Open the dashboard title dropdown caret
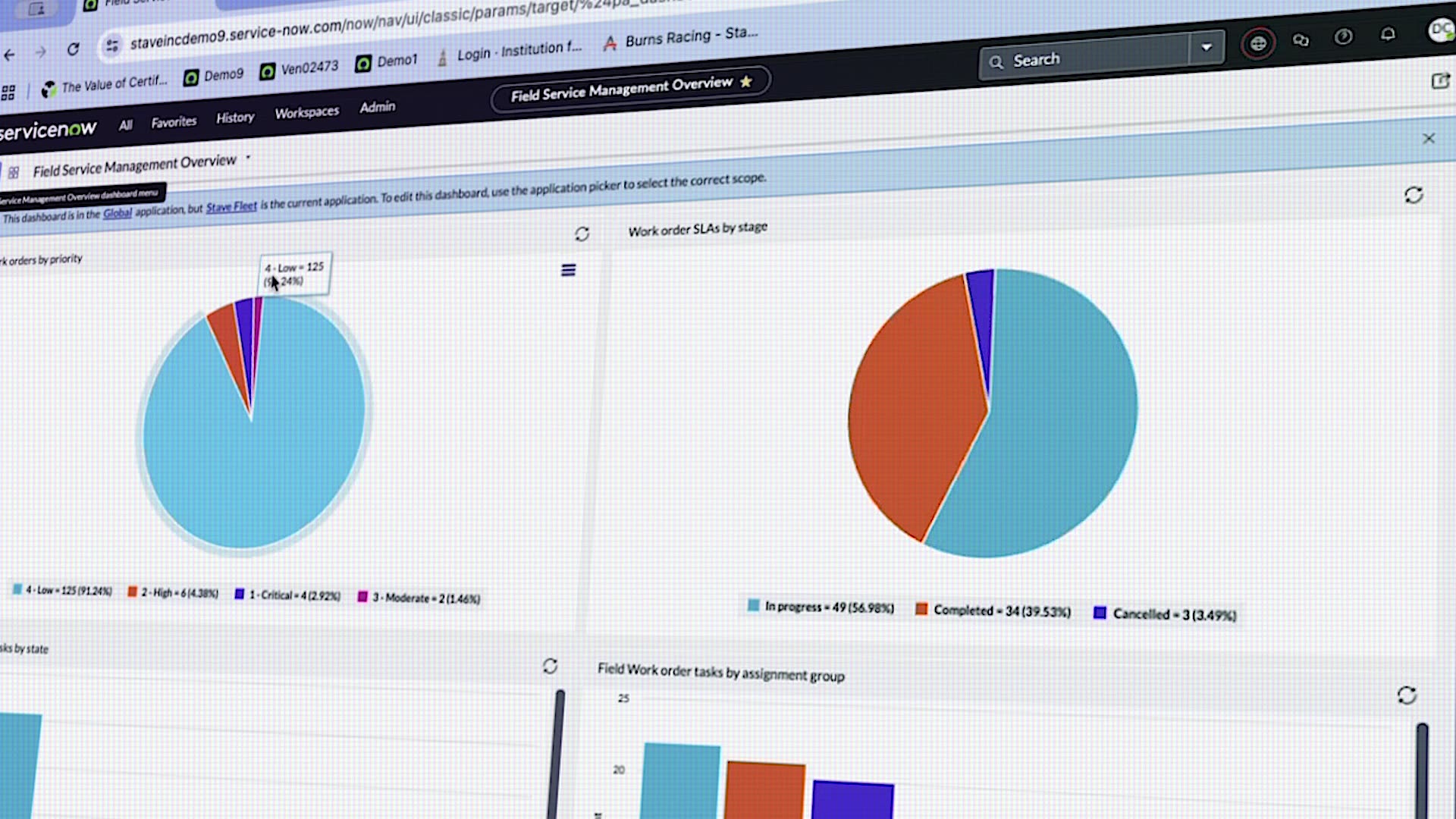Screen dimensions: 1456x819 coord(248,158)
